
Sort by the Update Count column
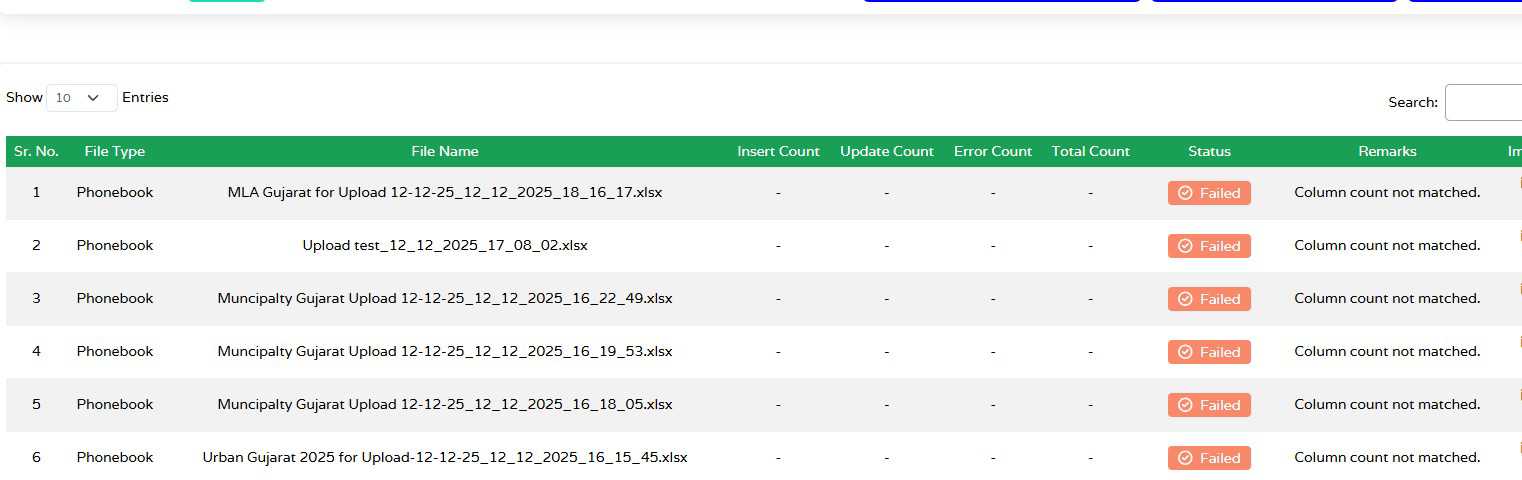coord(886,152)
